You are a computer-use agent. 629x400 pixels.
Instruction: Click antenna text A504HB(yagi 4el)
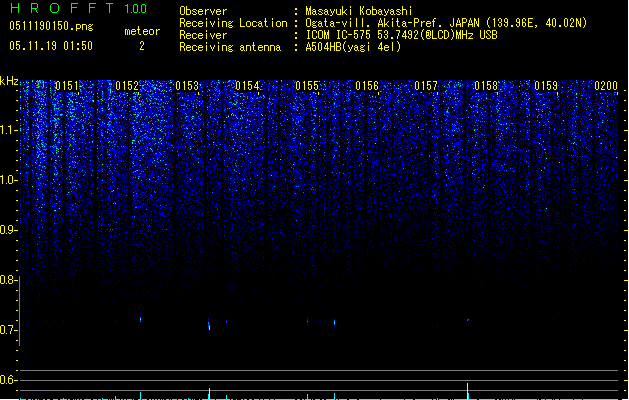click(x=353, y=47)
